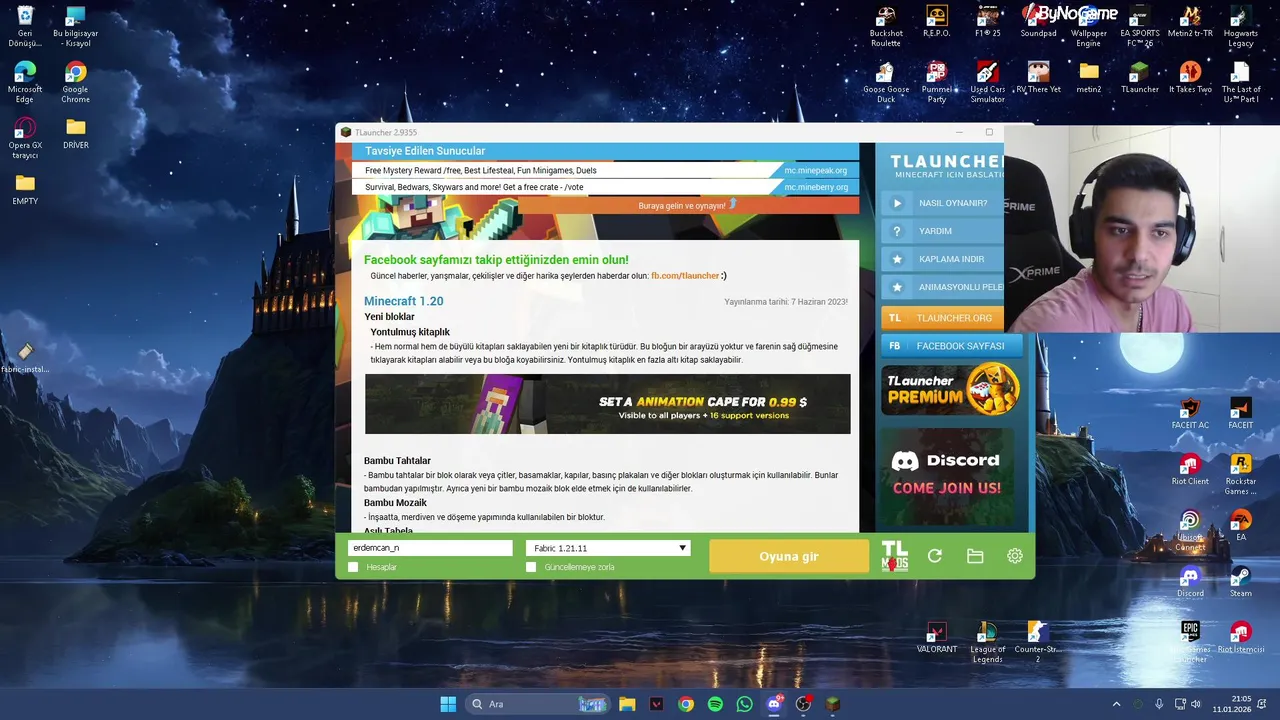This screenshot has width=1280, height=720.
Task: Open NASIL OYNANIR? sidebar item
Action: point(942,203)
